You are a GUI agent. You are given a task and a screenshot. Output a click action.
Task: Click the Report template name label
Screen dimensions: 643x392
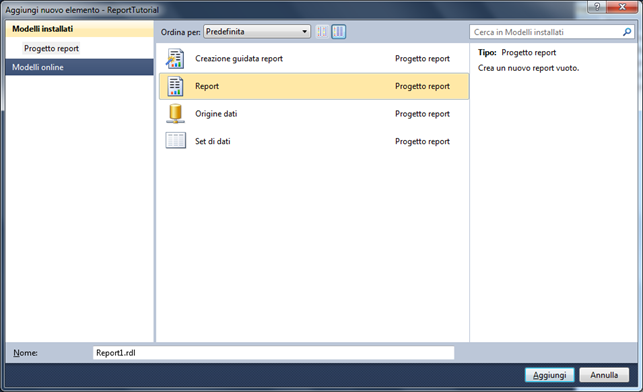tap(207, 86)
